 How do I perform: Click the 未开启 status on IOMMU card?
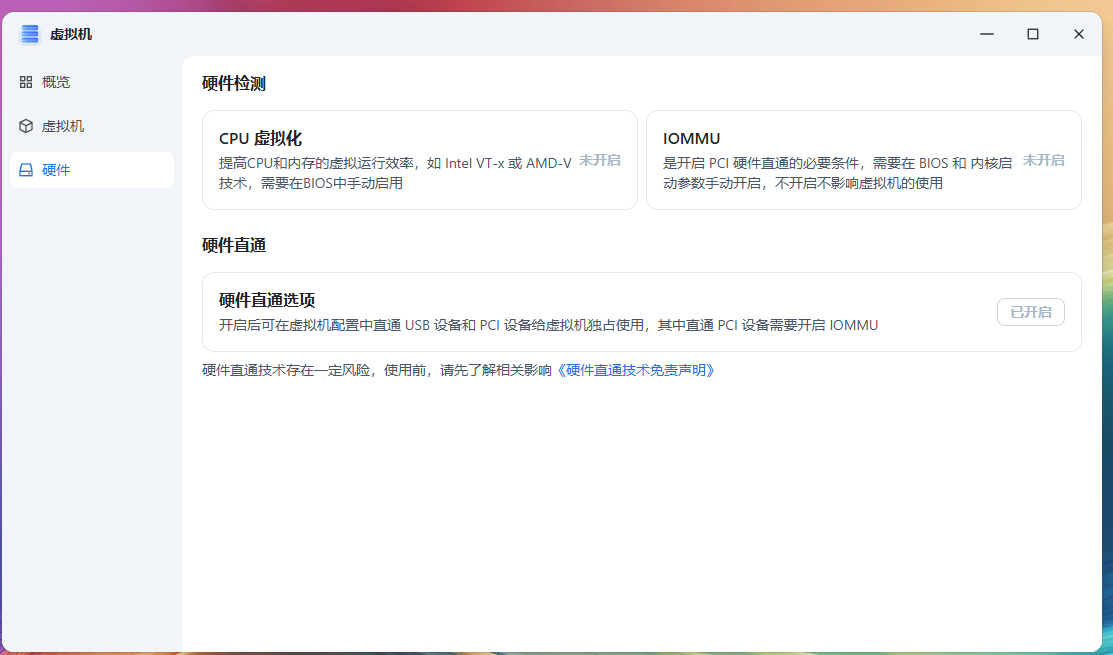[1043, 160]
